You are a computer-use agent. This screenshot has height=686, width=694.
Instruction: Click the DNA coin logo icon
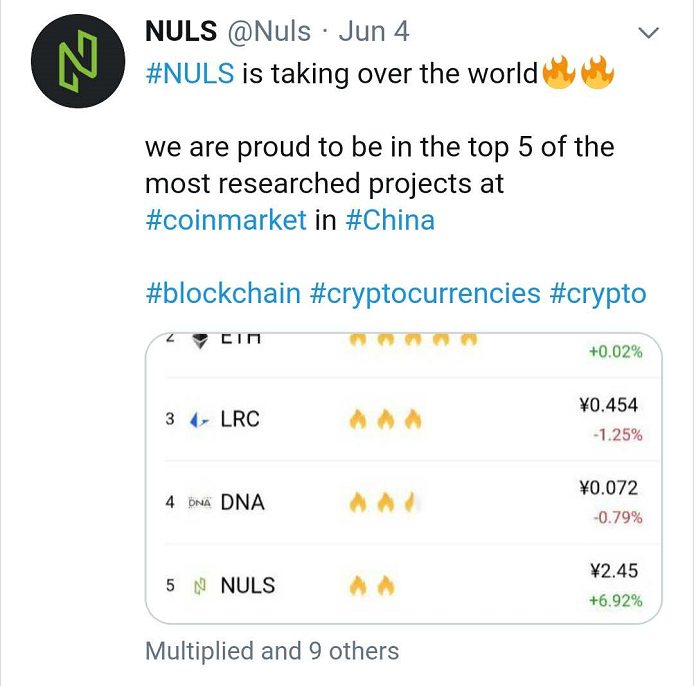pyautogui.click(x=200, y=503)
